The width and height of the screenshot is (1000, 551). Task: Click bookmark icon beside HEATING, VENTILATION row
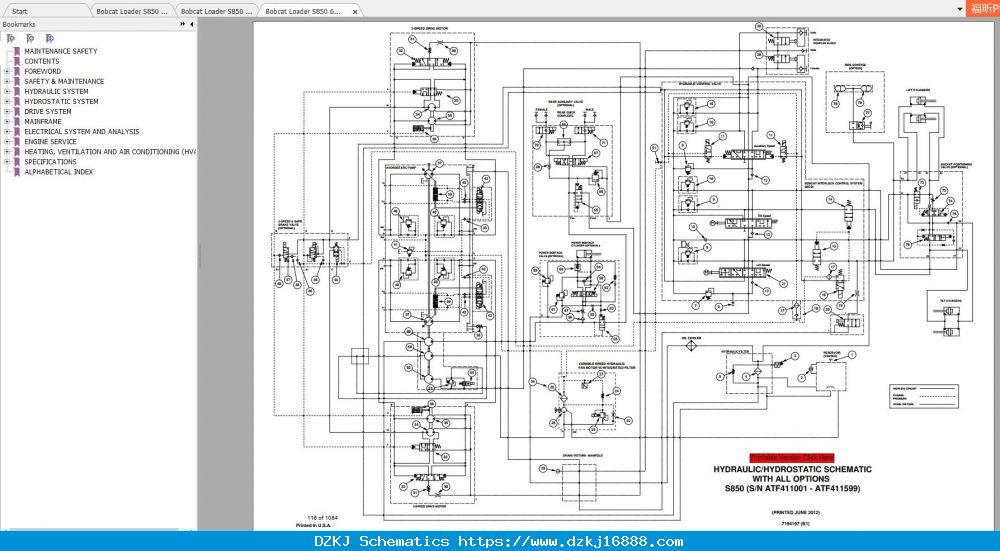pos(17,152)
